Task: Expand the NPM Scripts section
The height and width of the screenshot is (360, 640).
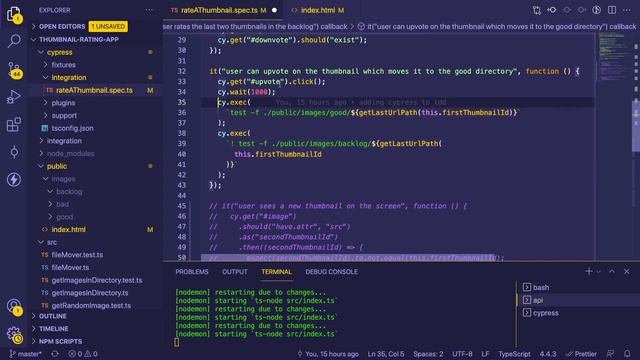Action: pyautogui.click(x=60, y=341)
